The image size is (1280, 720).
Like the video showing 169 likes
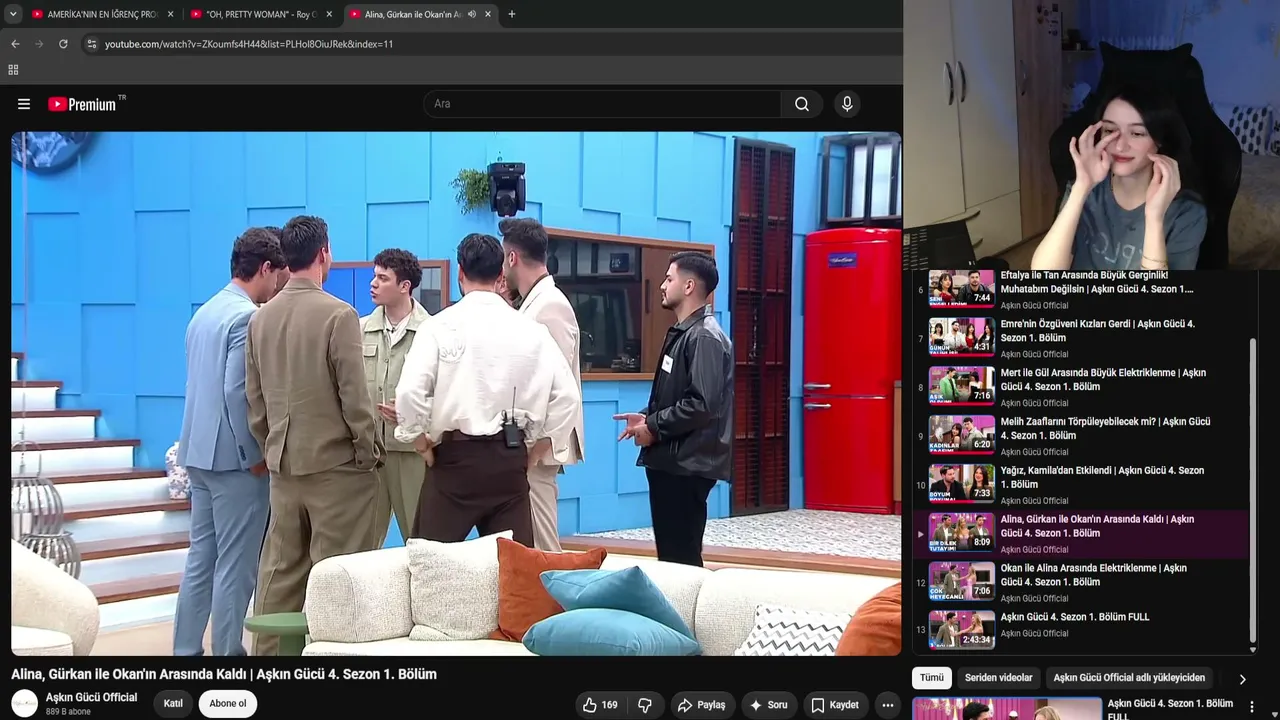pos(600,705)
